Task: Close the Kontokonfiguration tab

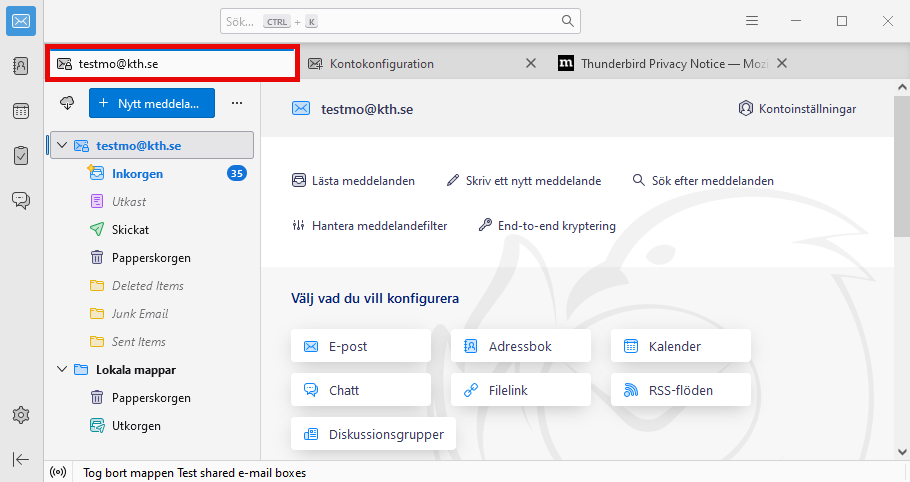Action: pyautogui.click(x=532, y=64)
